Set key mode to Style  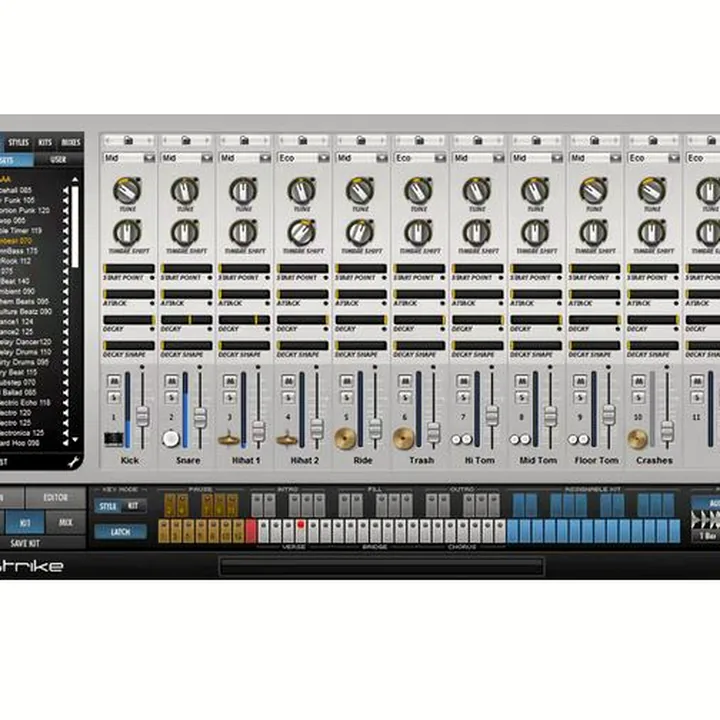point(108,506)
